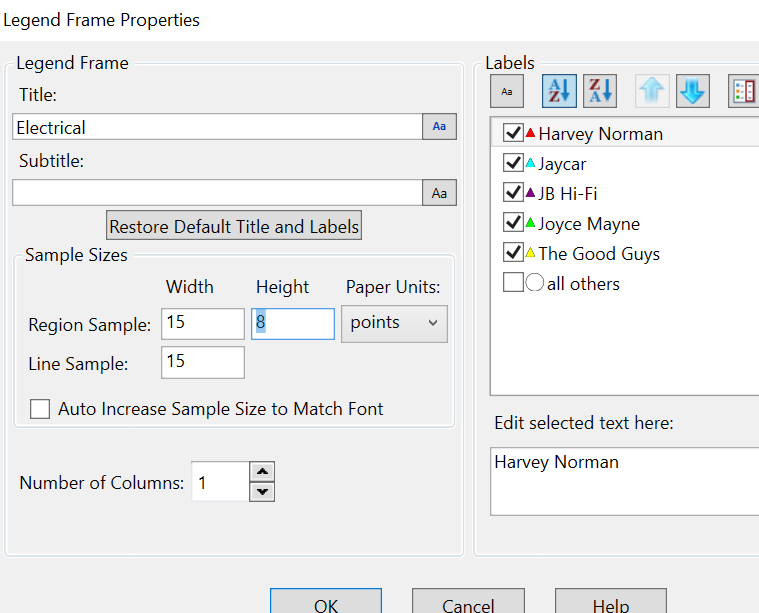This screenshot has width=759, height=613.
Task: Click the red triangle symbol for Harvey Norman
Action: click(530, 132)
